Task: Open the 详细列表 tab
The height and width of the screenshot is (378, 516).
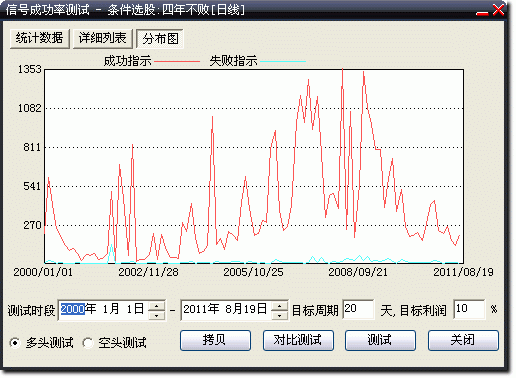Action: pyautogui.click(x=103, y=38)
